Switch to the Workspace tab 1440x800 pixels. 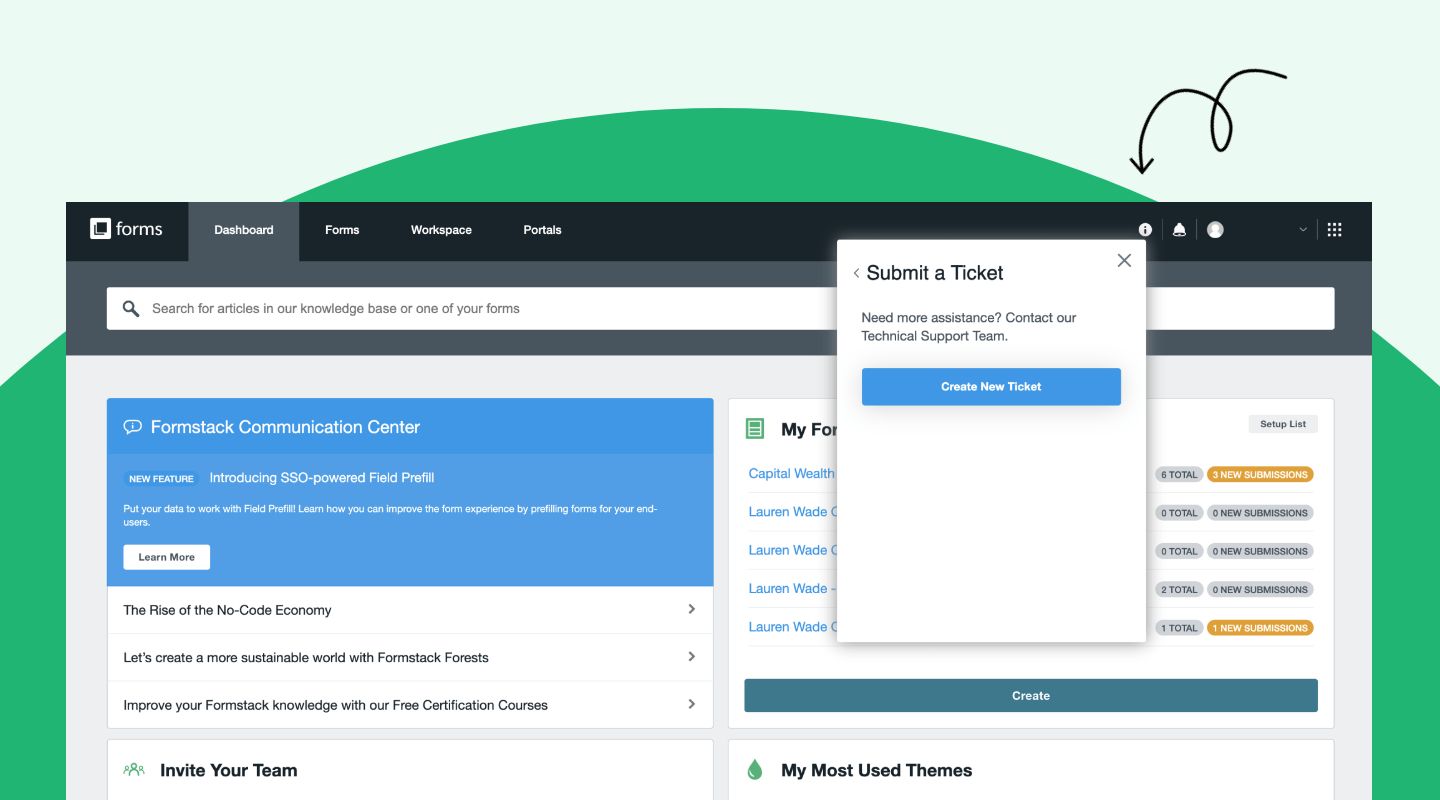440,230
